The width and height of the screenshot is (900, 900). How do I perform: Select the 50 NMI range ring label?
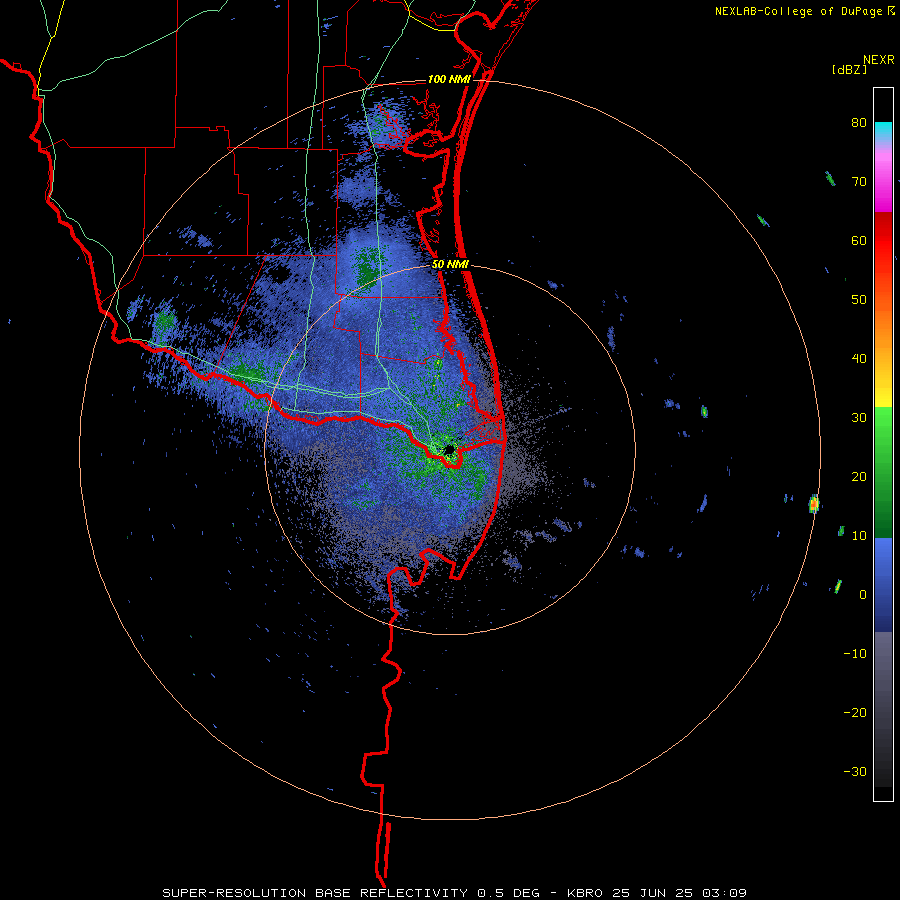450,265
